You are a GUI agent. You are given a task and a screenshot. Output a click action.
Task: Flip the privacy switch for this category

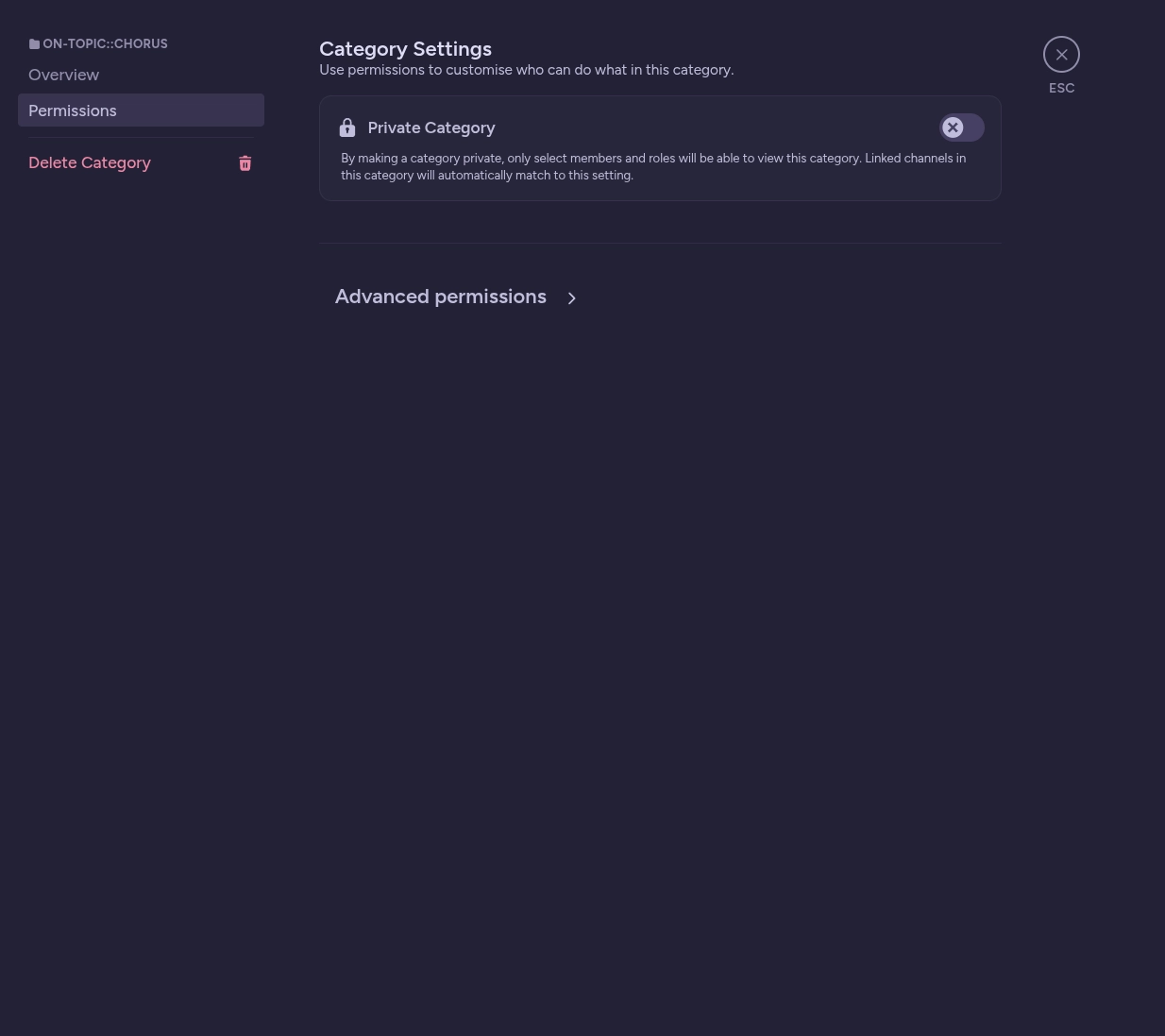962,127
